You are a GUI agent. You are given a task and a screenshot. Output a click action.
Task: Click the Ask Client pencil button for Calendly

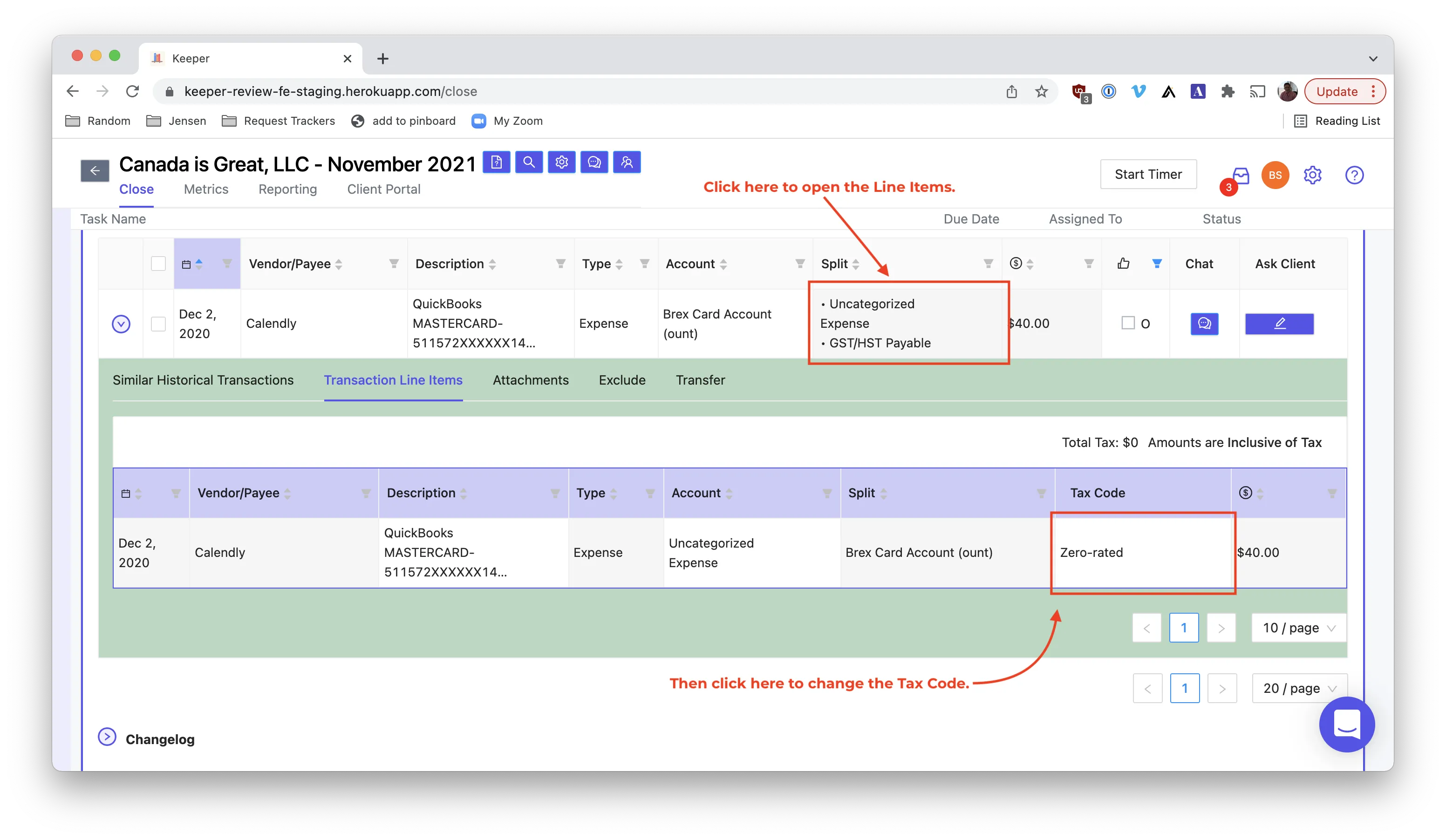pyautogui.click(x=1279, y=324)
